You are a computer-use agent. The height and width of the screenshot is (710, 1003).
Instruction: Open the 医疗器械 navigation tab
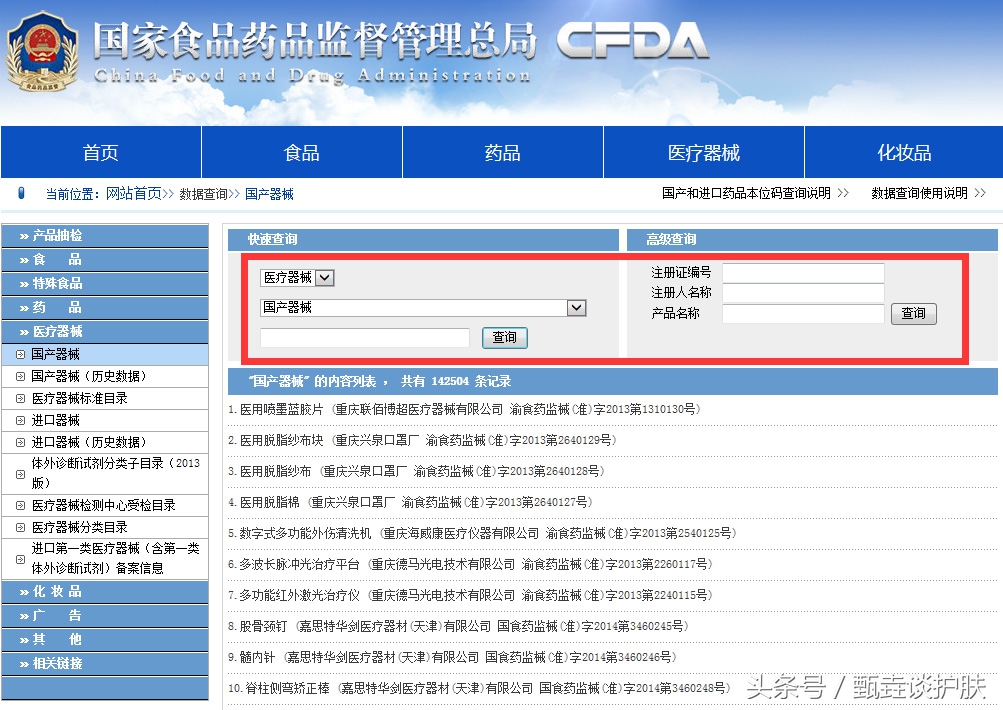704,152
